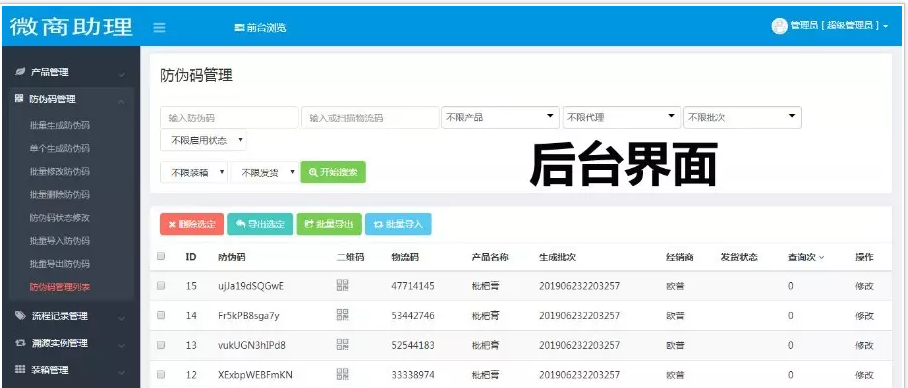Toggle the select-all header checkbox
The height and width of the screenshot is (388, 908).
(x=161, y=256)
